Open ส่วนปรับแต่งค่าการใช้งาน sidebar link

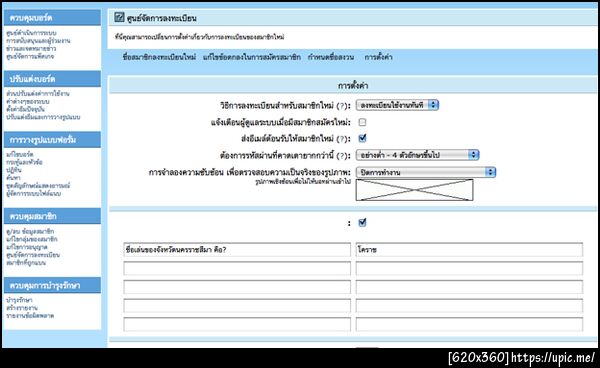[x=38, y=94]
